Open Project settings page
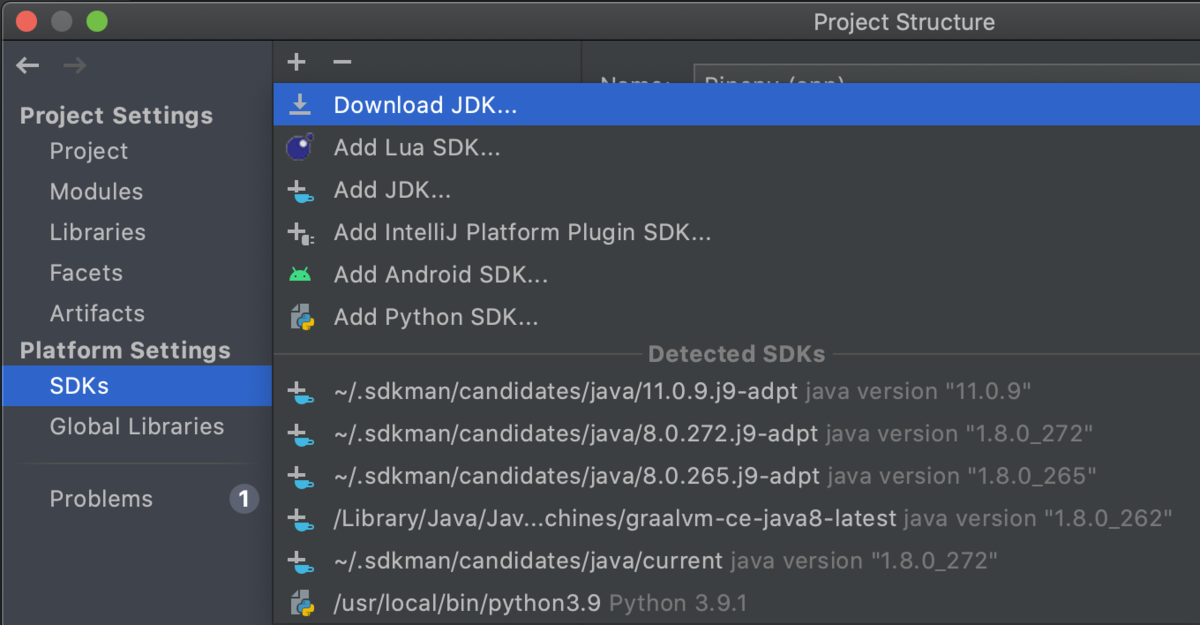 [89, 151]
